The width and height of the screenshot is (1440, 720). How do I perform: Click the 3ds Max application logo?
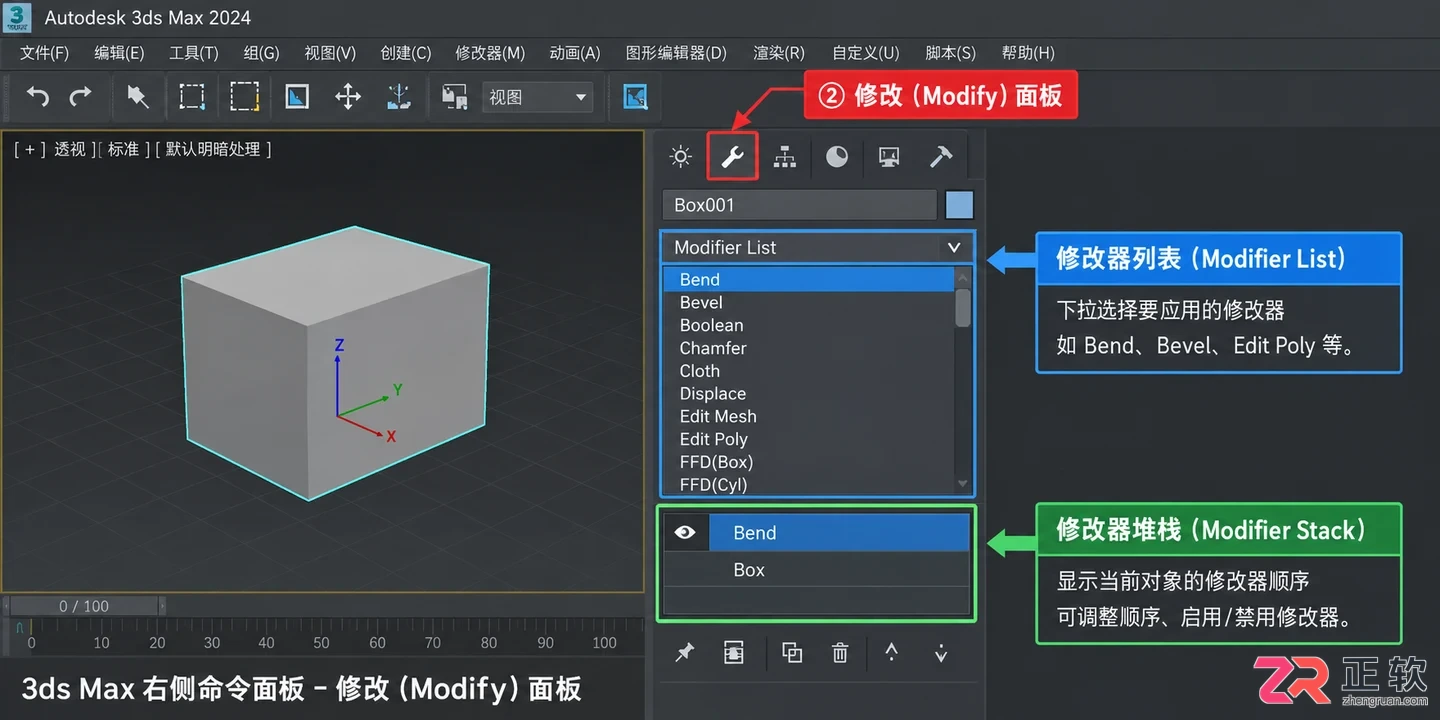[17, 17]
